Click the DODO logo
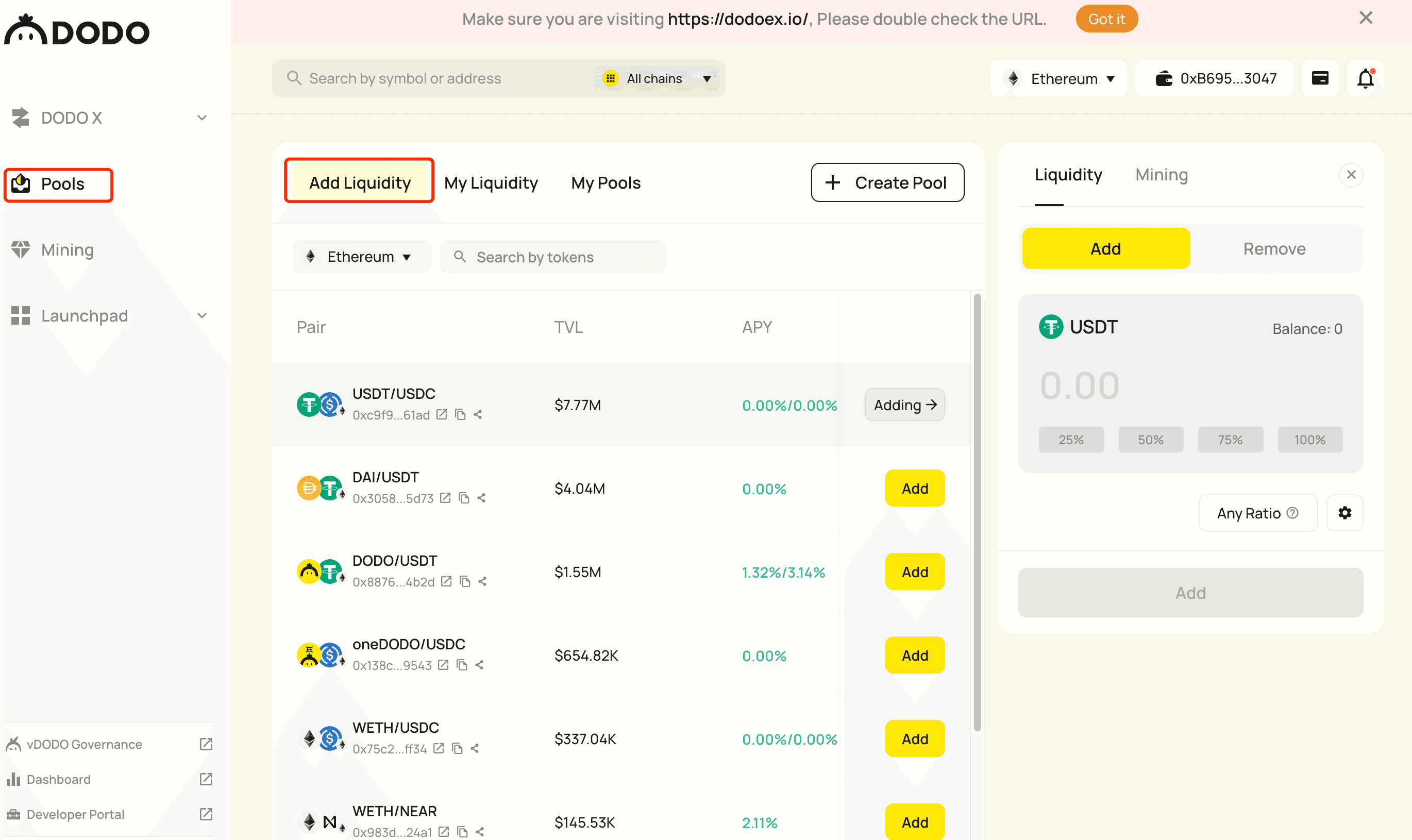The height and width of the screenshot is (840, 1412). click(x=77, y=30)
